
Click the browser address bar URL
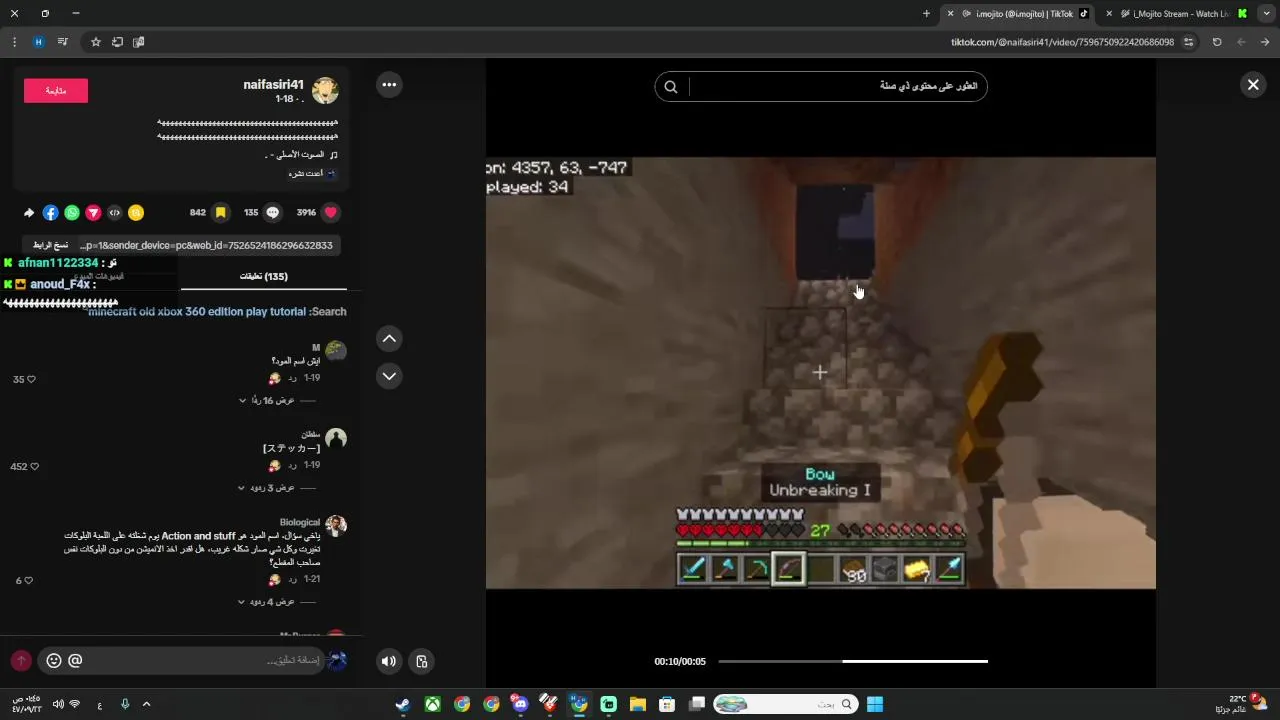click(x=1062, y=42)
